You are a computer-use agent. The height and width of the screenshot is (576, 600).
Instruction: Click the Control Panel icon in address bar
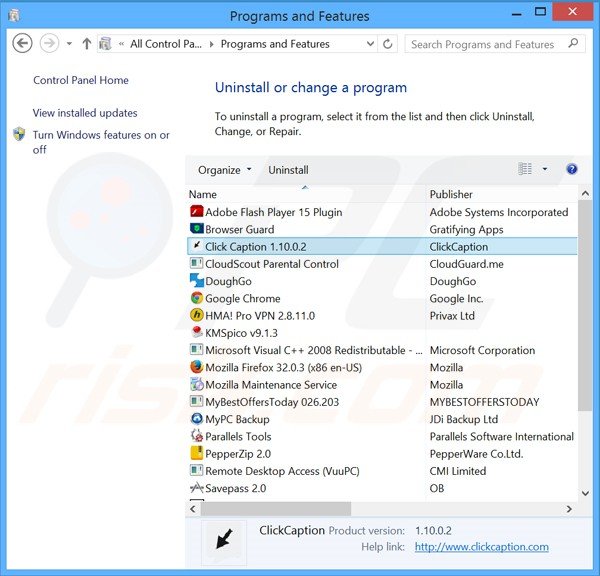(105, 44)
